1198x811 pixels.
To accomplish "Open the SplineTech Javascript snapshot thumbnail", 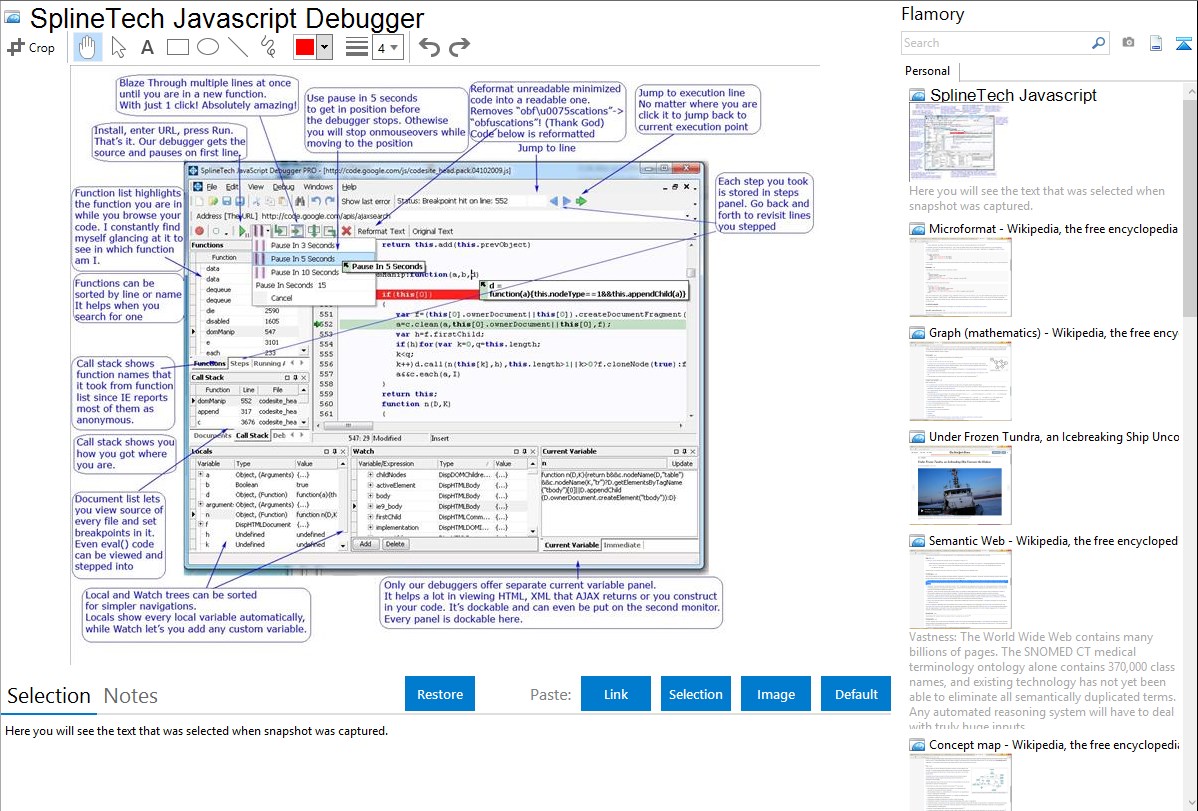I will [x=958, y=143].
